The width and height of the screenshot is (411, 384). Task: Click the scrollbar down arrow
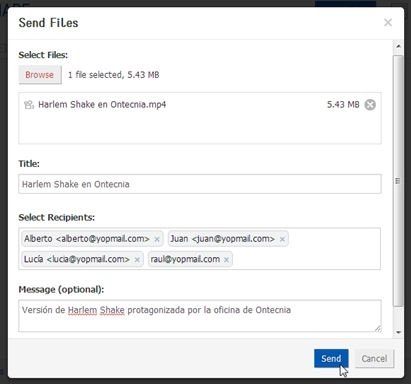click(x=398, y=332)
